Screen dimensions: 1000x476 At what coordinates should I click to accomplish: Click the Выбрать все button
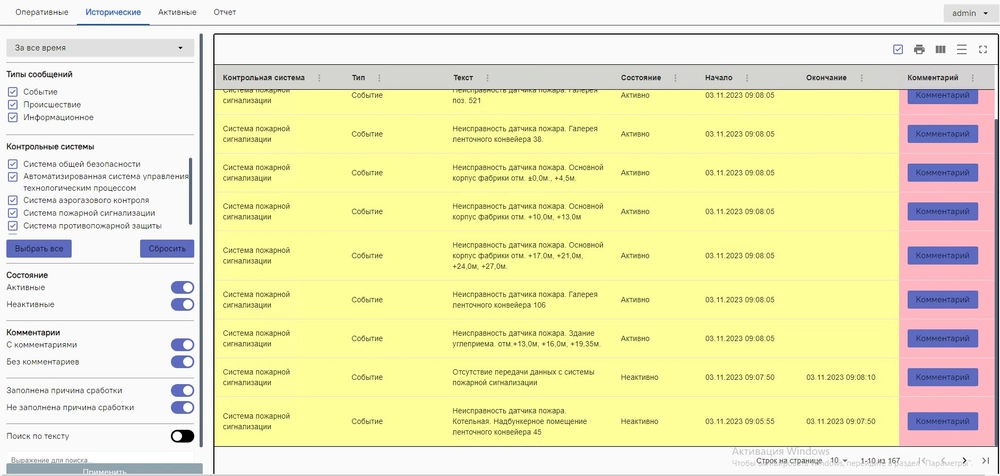click(39, 249)
